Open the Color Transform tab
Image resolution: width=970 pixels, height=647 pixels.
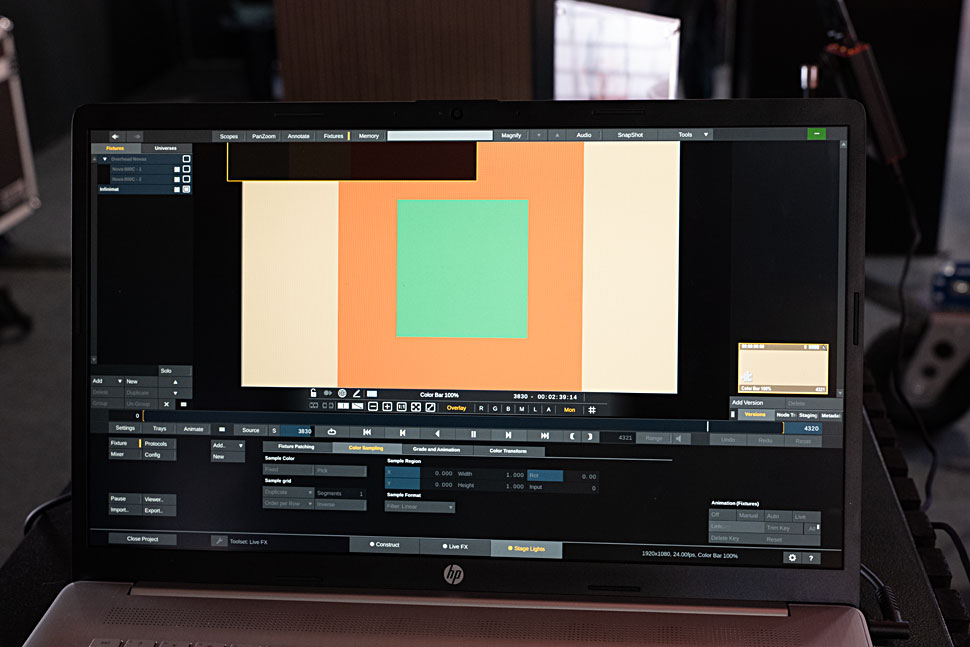508,451
